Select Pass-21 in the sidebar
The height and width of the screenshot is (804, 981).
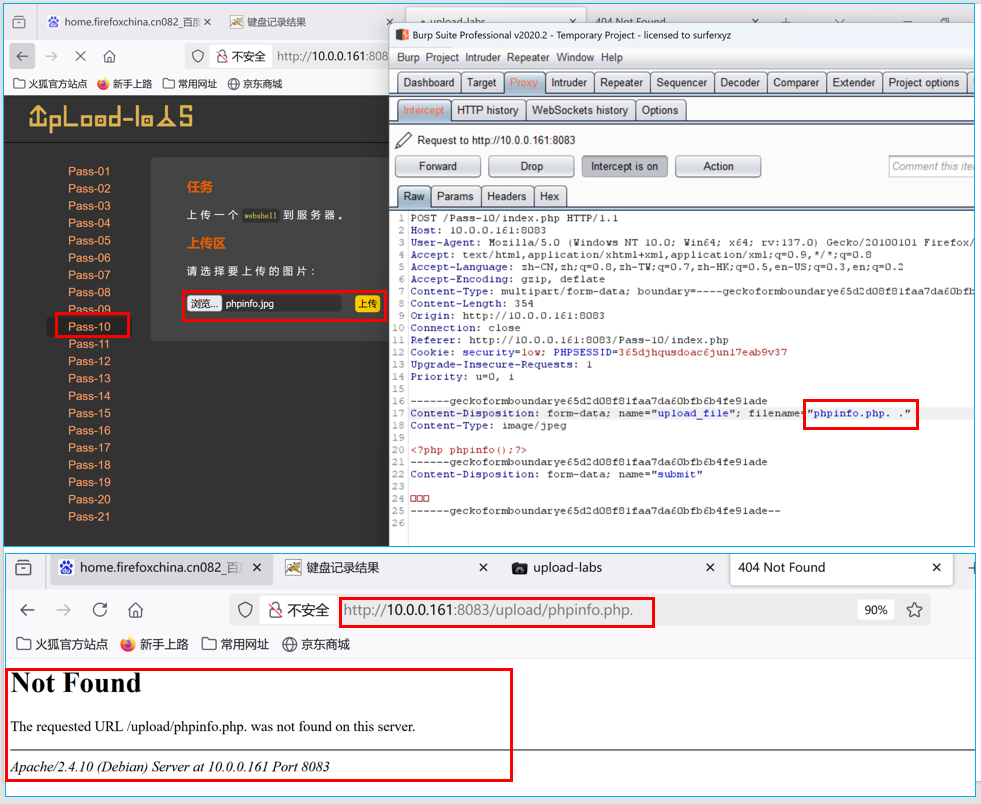(89, 517)
